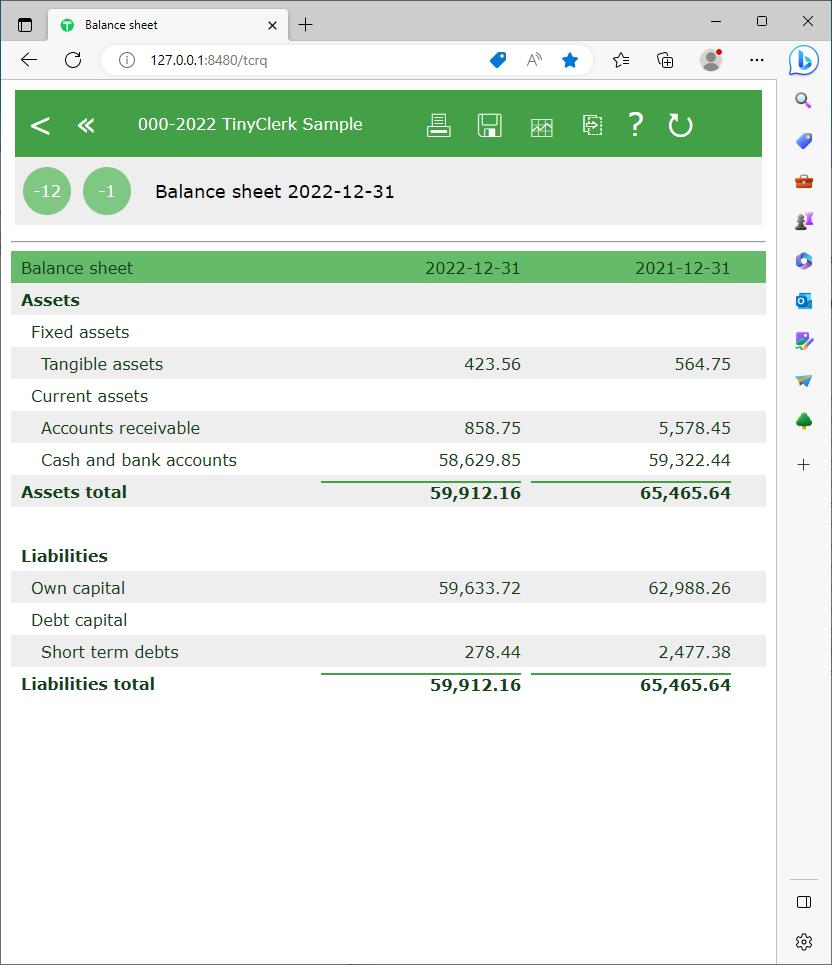Viewport: 832px width, 965px height.
Task: Jump back with double left chevron
Action: point(86,125)
